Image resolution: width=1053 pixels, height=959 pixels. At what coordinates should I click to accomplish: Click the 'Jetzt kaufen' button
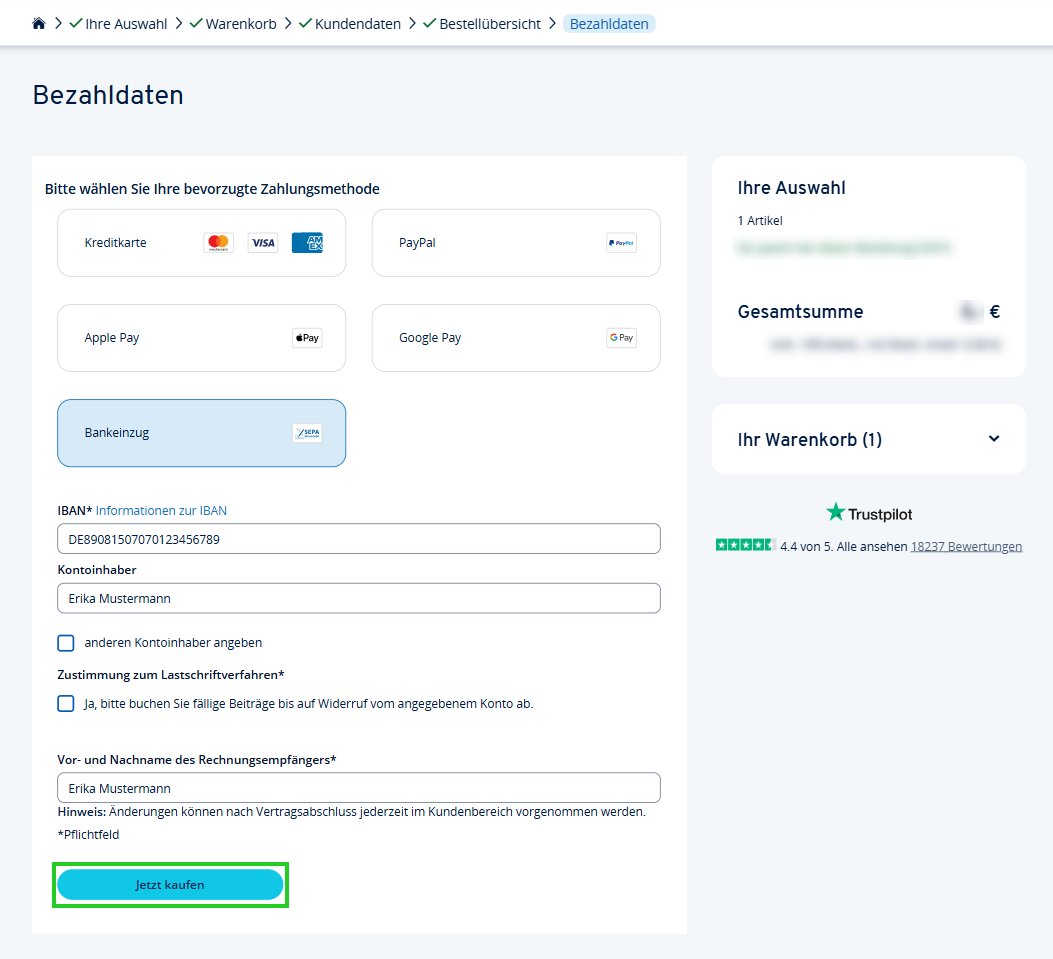[170, 884]
